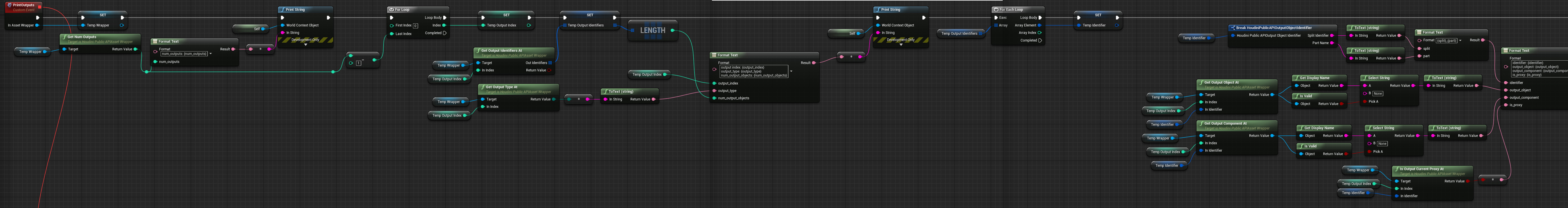Click the Array Element output pin
The image size is (1568, 208).
pos(1040,25)
